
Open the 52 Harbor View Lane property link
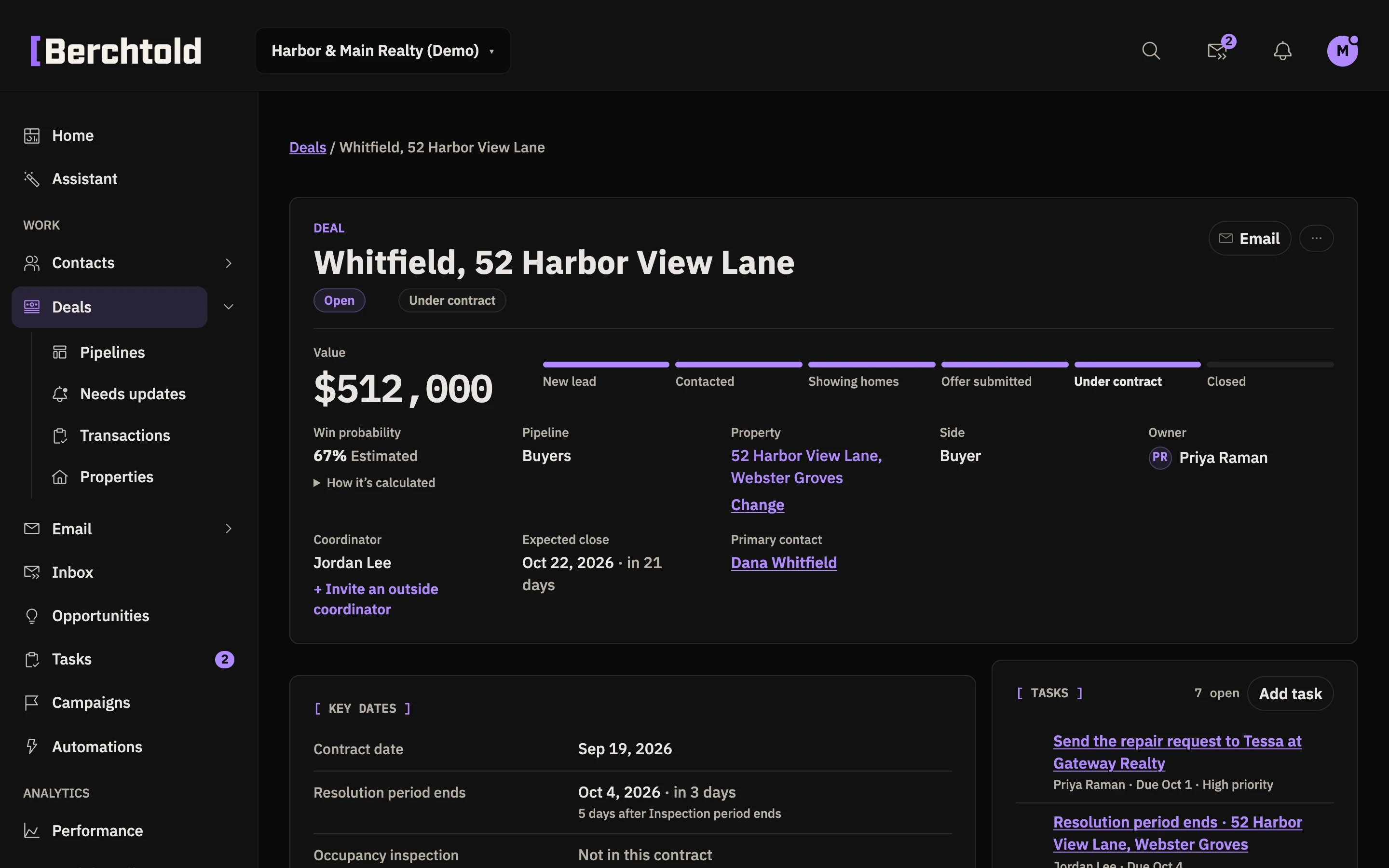point(806,466)
